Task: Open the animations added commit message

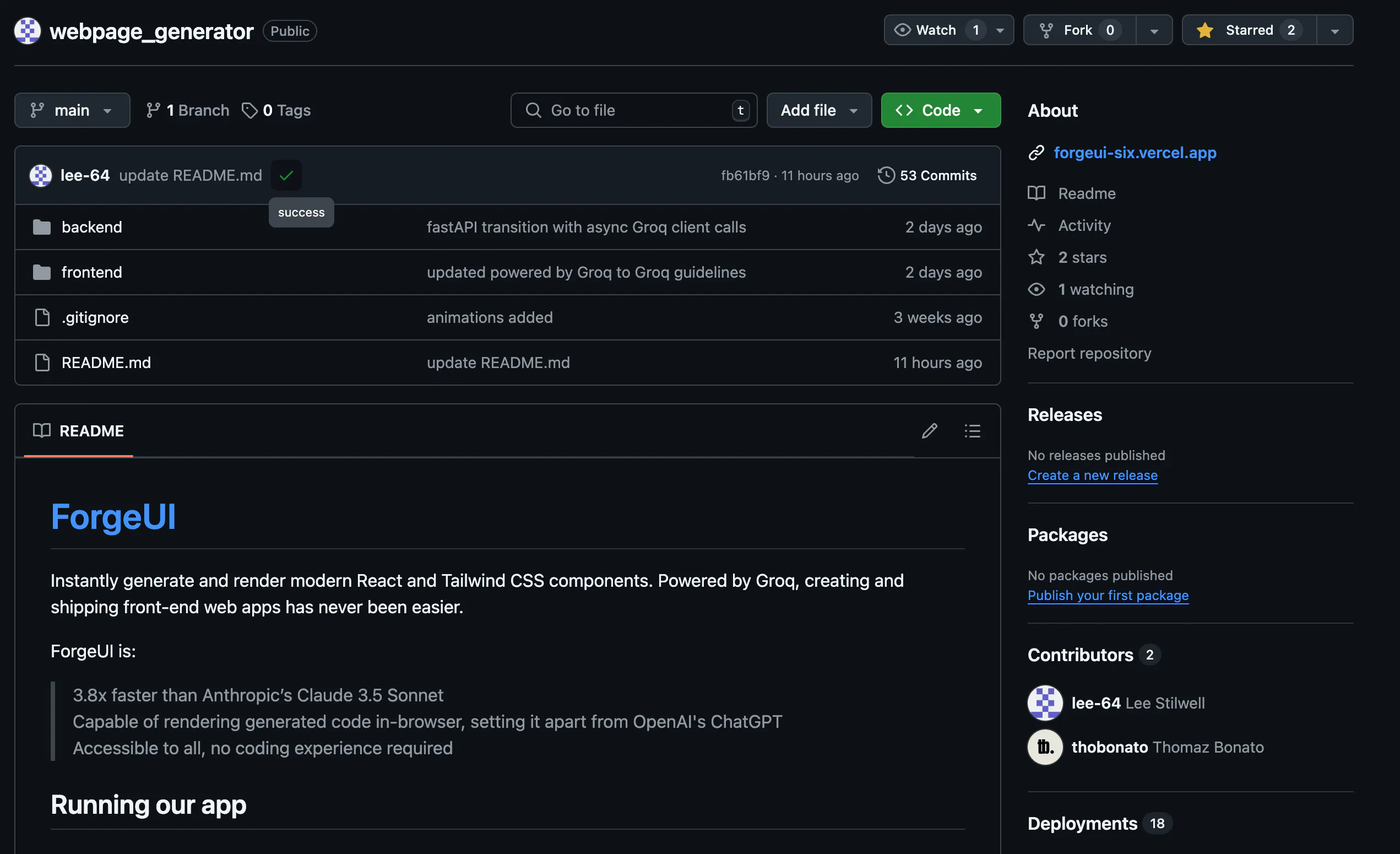Action: 490,317
